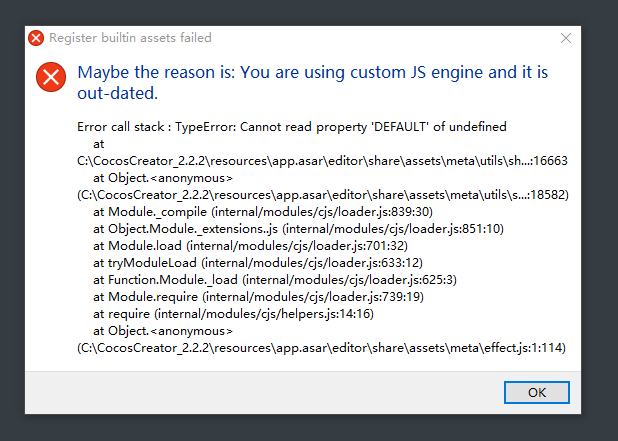Close the error dialog with the X button
The image size is (618, 441).
(566, 38)
